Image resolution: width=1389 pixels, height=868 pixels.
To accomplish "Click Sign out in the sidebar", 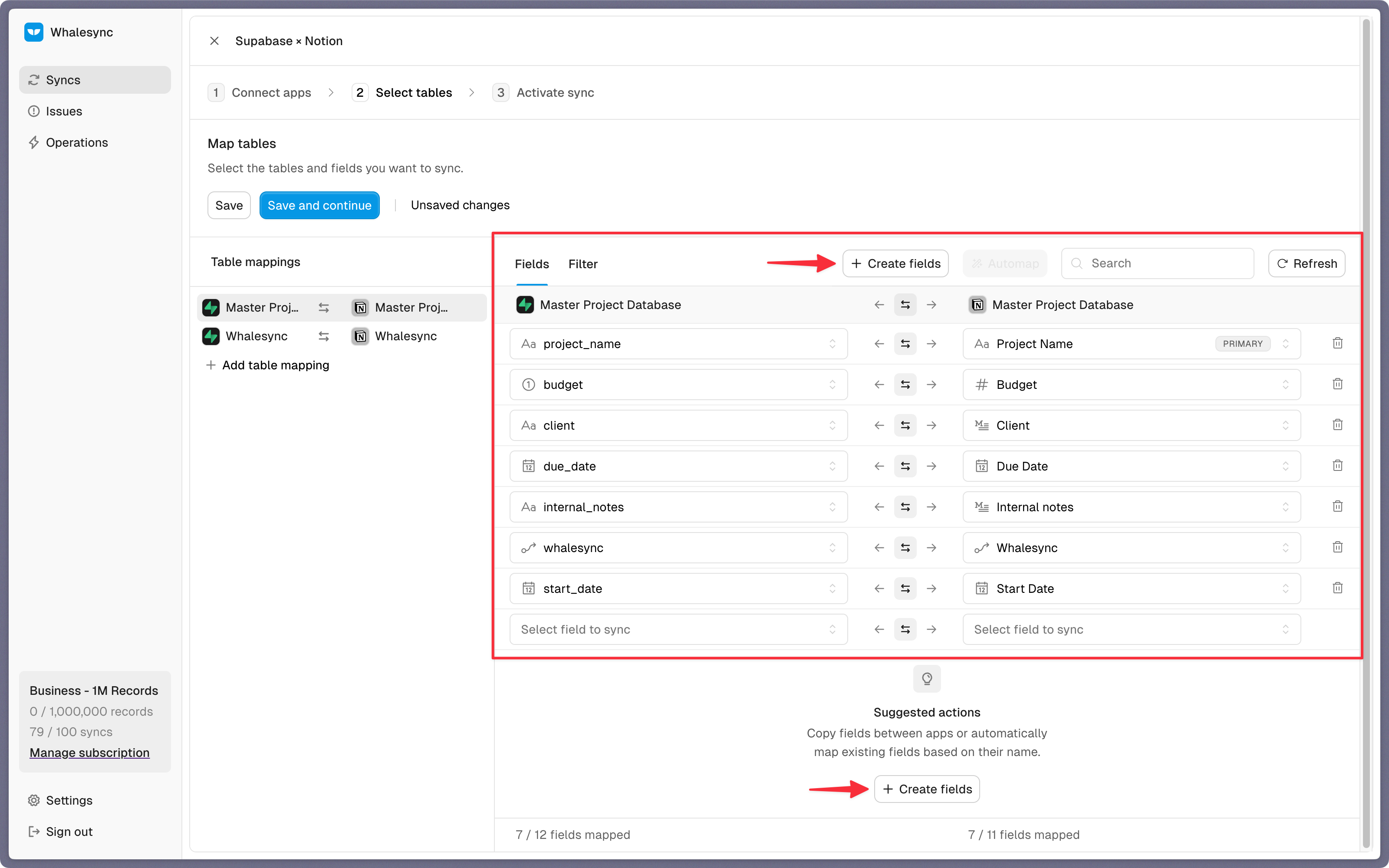I will 95,831.
